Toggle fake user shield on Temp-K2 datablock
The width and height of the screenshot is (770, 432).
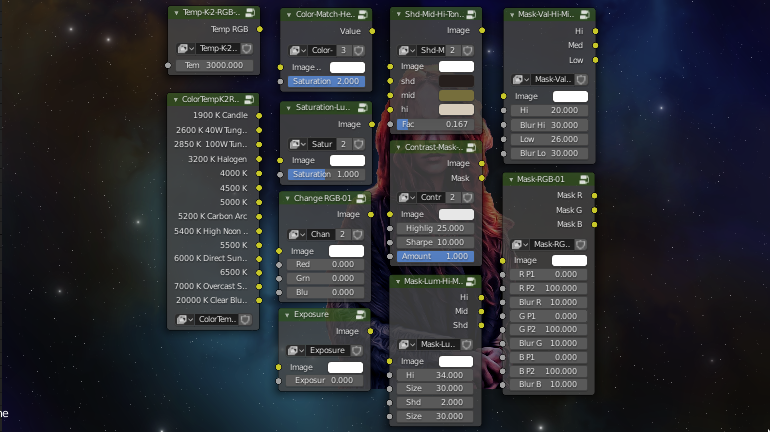pos(247,48)
